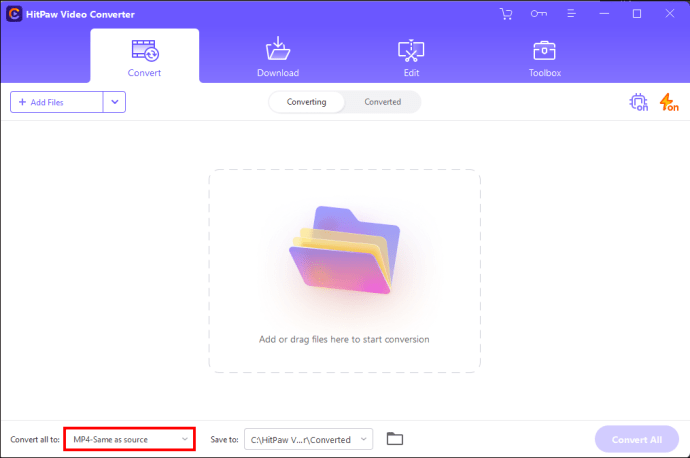The width and height of the screenshot is (690, 458).
Task: Open the hamburger menu in title bar
Action: [571, 14]
